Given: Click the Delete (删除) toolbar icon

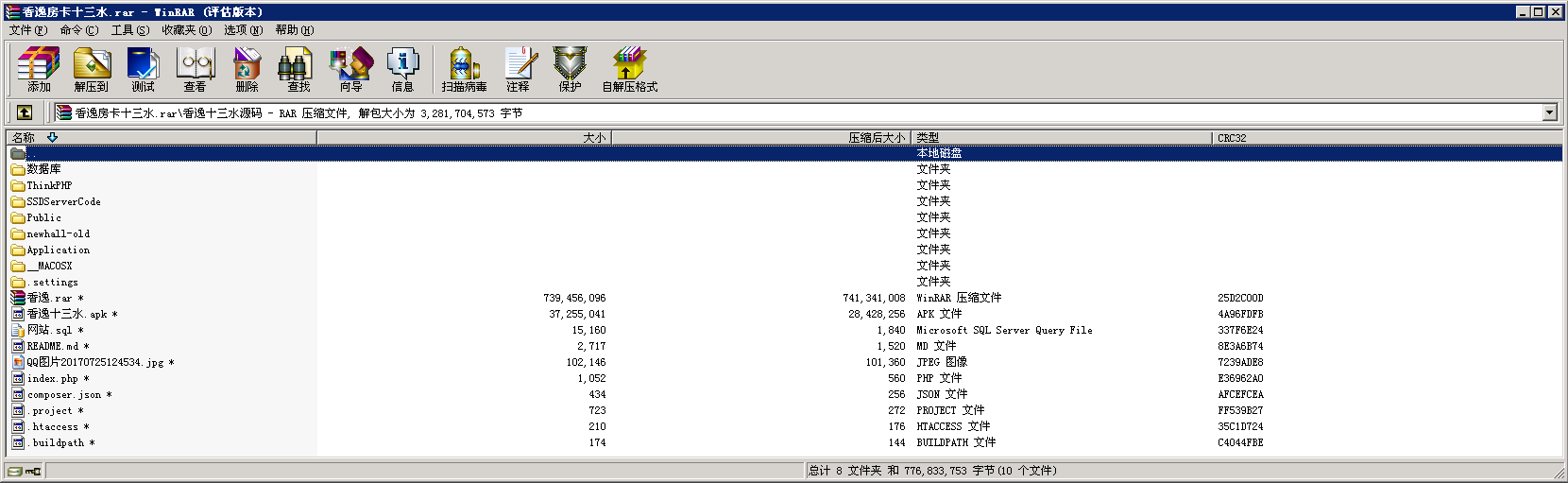Looking at the screenshot, I should 247,69.
